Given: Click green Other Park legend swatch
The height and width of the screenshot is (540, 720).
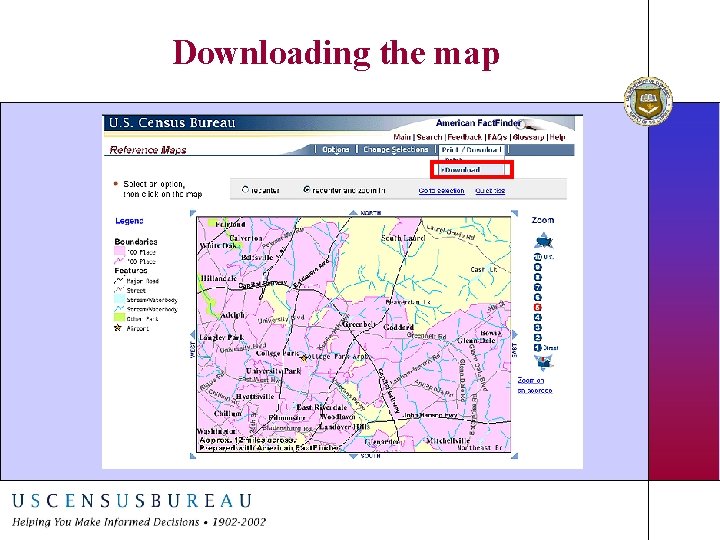Looking at the screenshot, I should tap(119, 318).
